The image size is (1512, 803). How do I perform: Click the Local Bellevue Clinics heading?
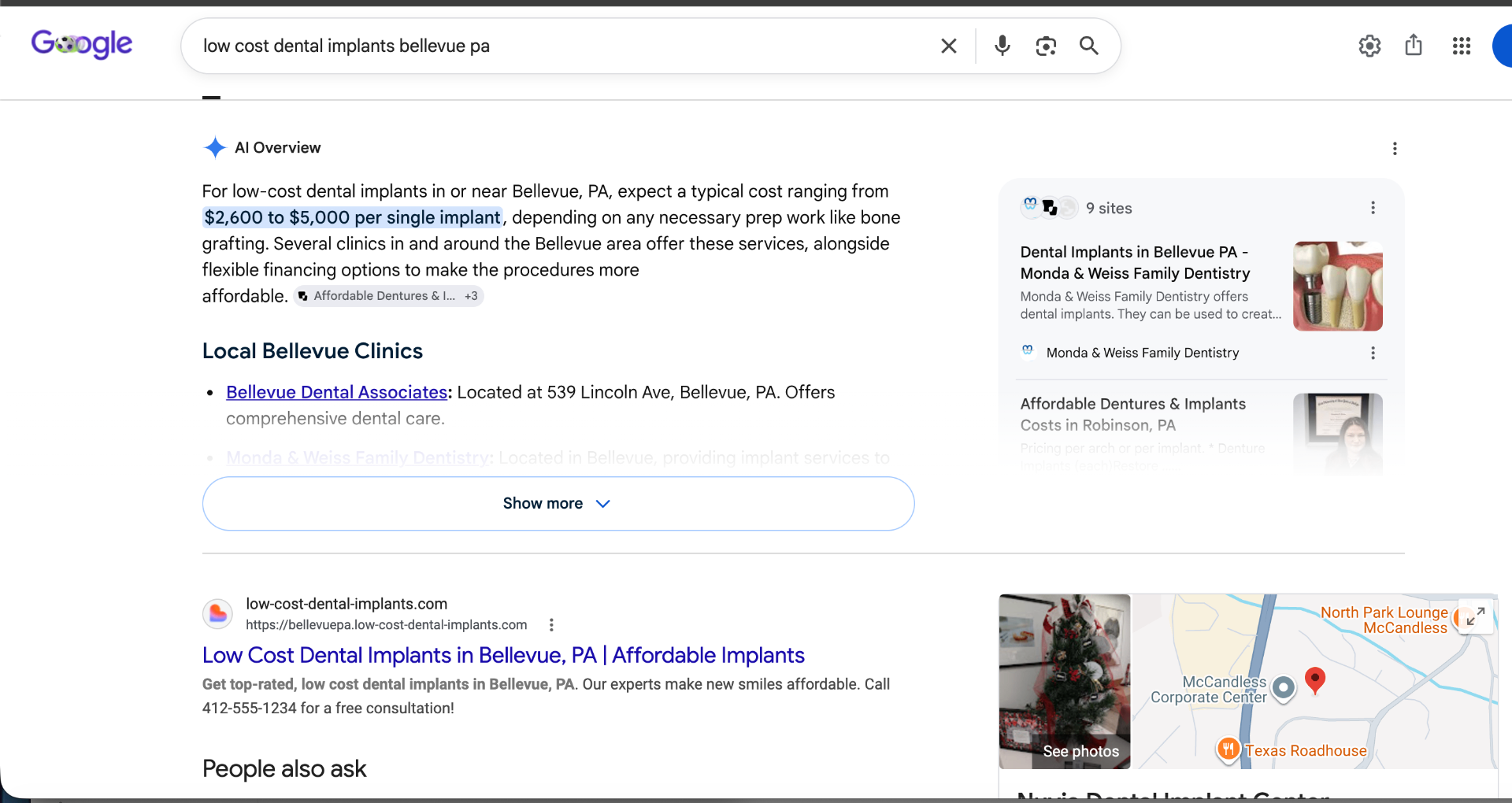coord(313,351)
